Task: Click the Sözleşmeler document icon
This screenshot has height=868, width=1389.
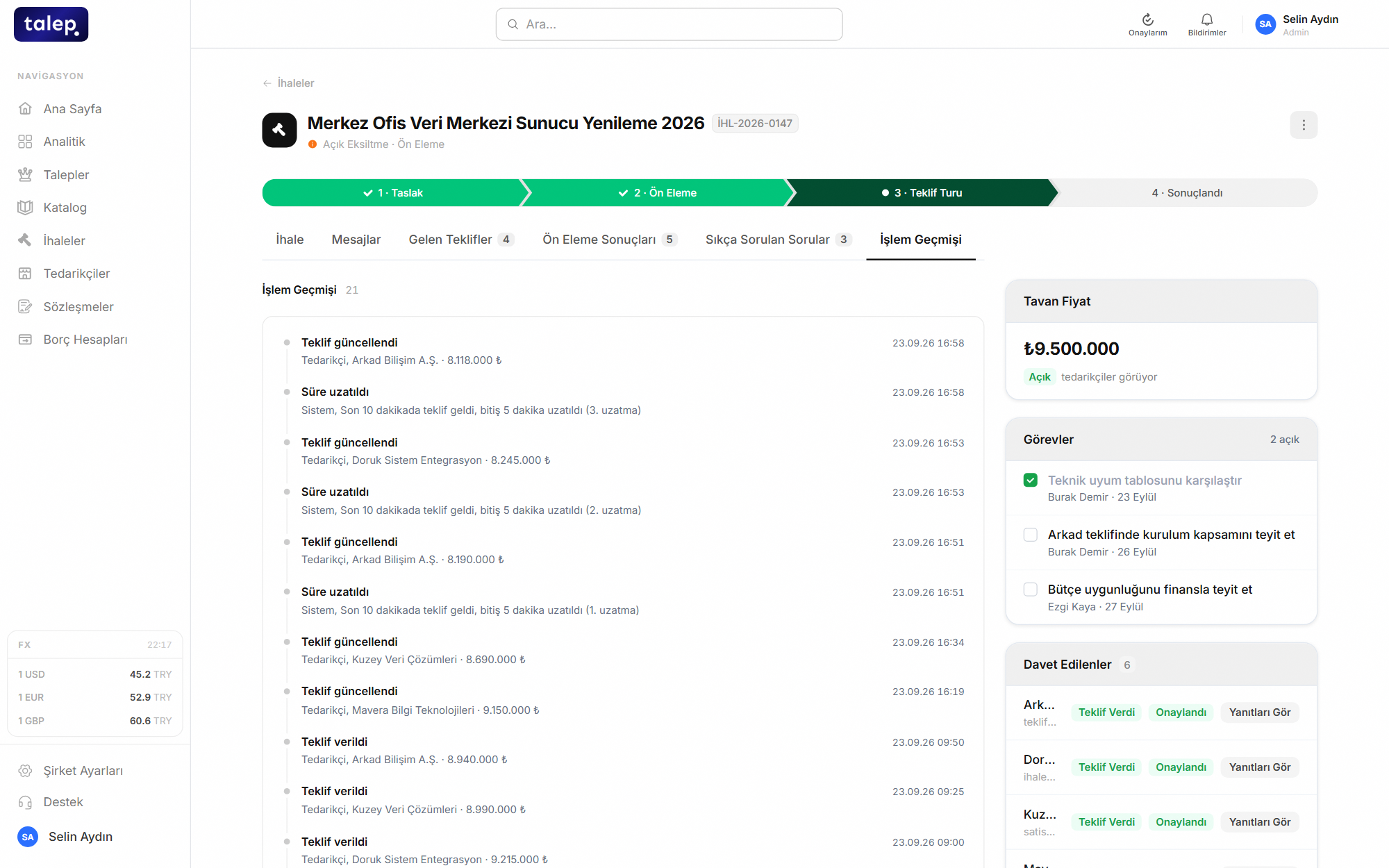Action: tap(25, 306)
